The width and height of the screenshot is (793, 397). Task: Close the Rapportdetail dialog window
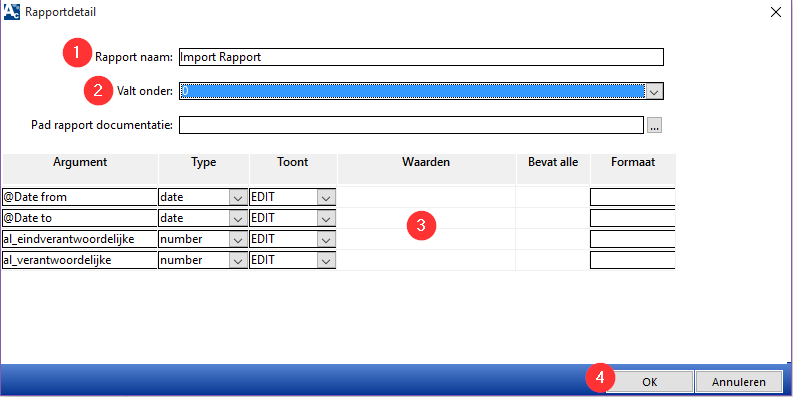tap(775, 13)
